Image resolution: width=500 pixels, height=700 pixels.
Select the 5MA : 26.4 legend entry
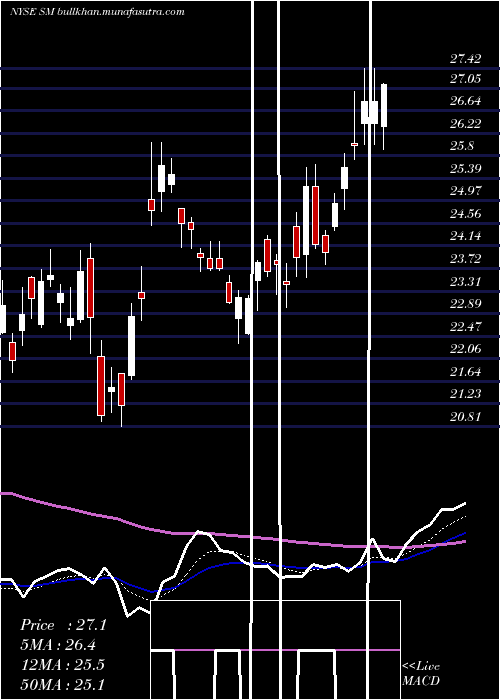(x=58, y=645)
